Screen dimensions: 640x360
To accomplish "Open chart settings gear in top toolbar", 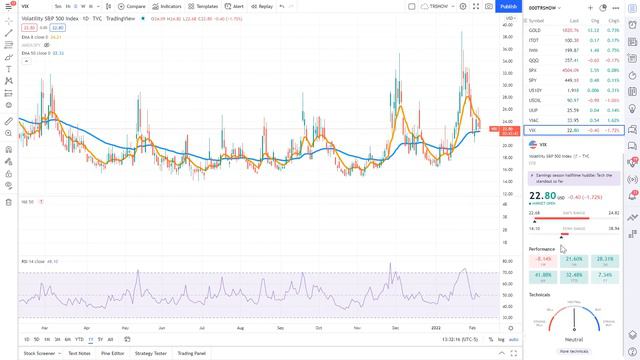I will 463,7.
